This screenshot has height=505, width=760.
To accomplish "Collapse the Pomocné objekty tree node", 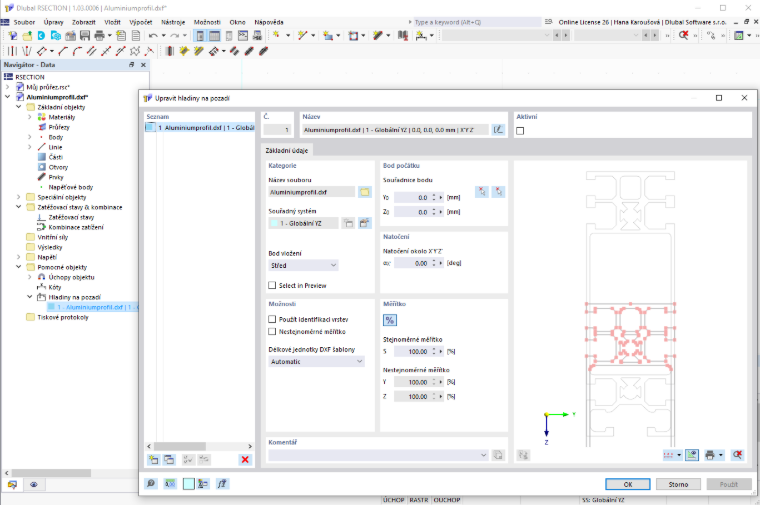I will point(18,267).
